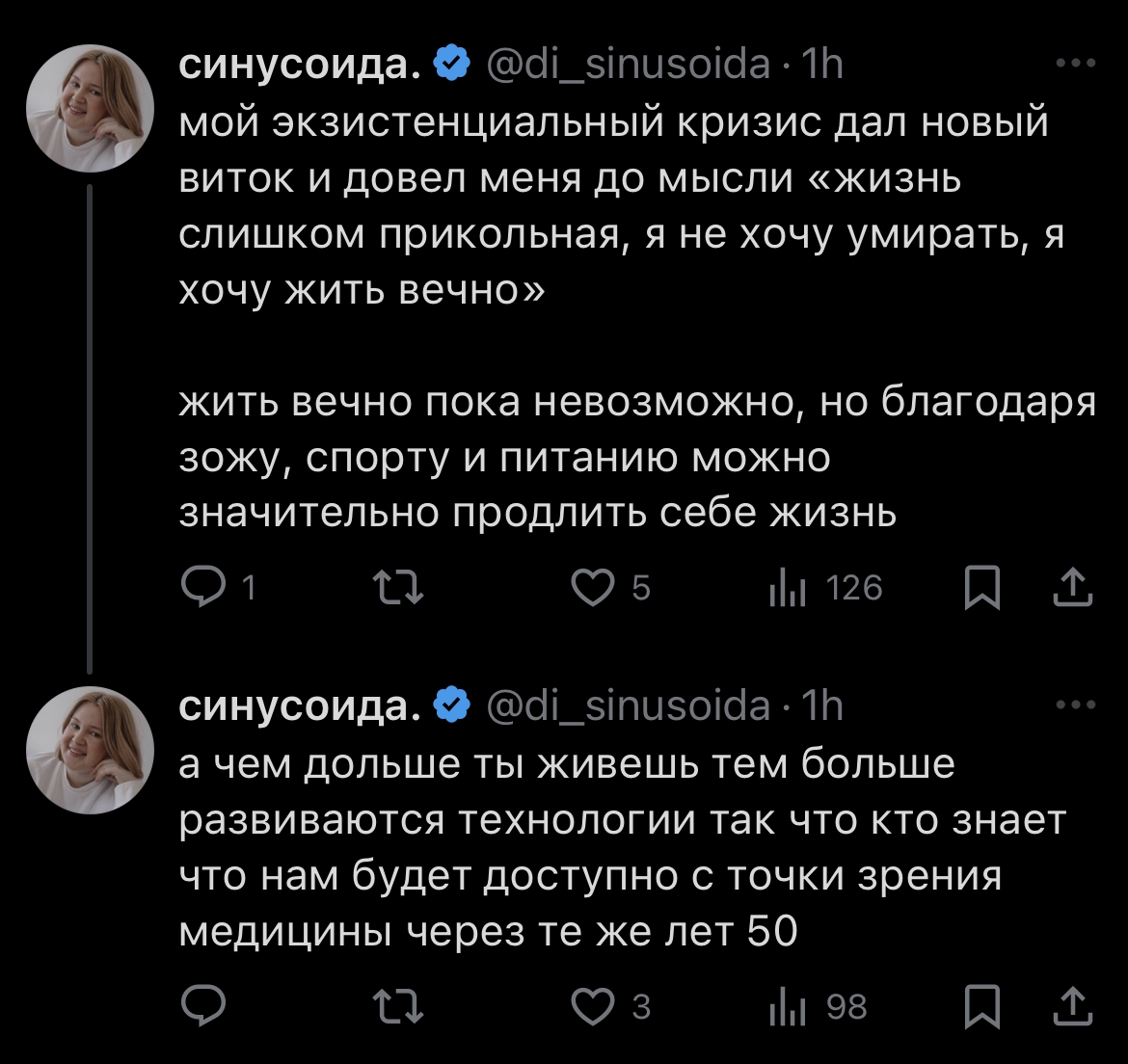Bookmark the second tweet
The image size is (1128, 1064).
(x=981, y=1007)
